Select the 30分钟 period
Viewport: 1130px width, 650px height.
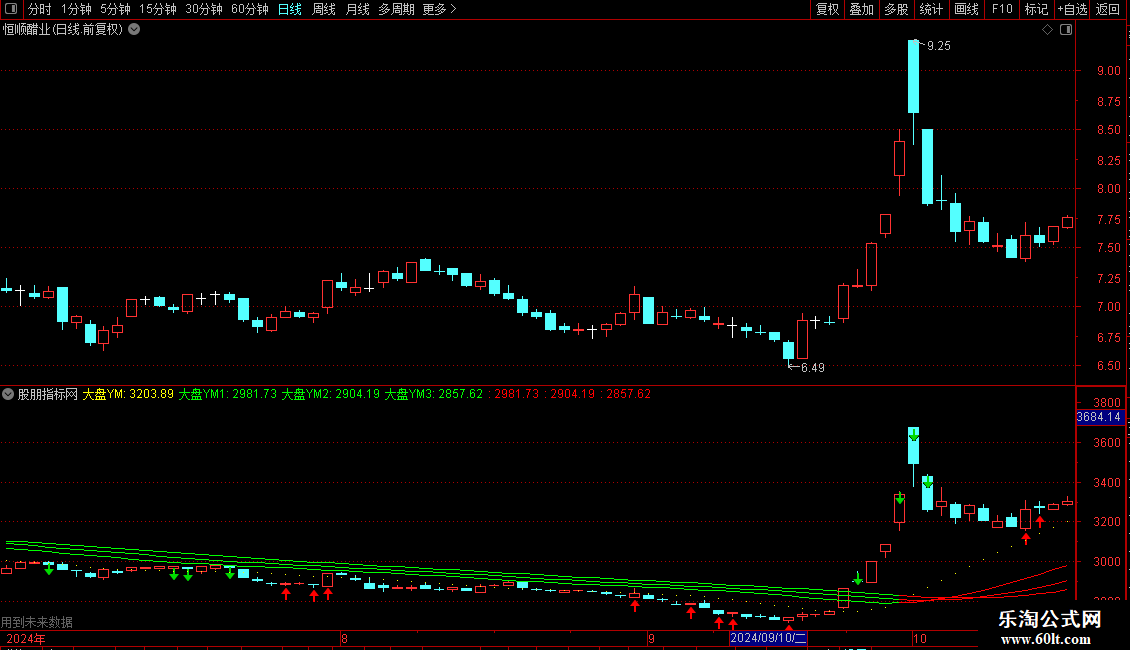coord(204,9)
